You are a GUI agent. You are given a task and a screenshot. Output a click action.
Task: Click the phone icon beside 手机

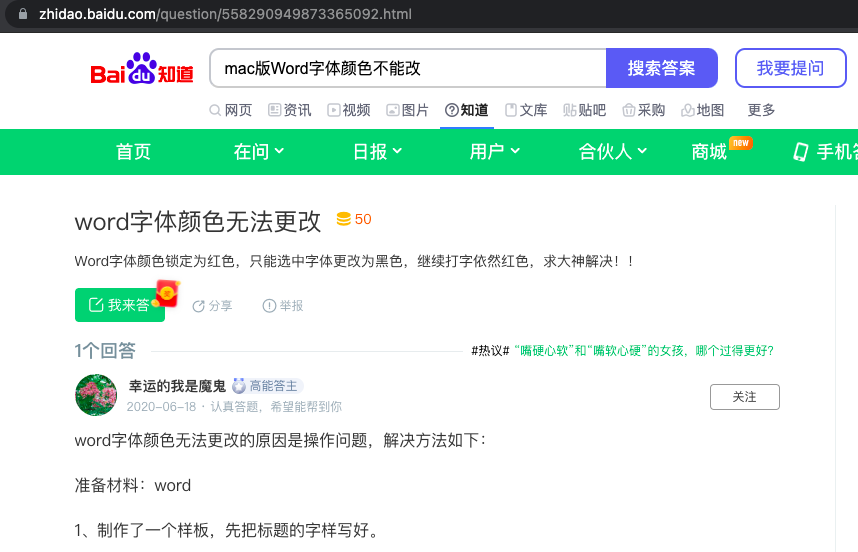(x=801, y=152)
